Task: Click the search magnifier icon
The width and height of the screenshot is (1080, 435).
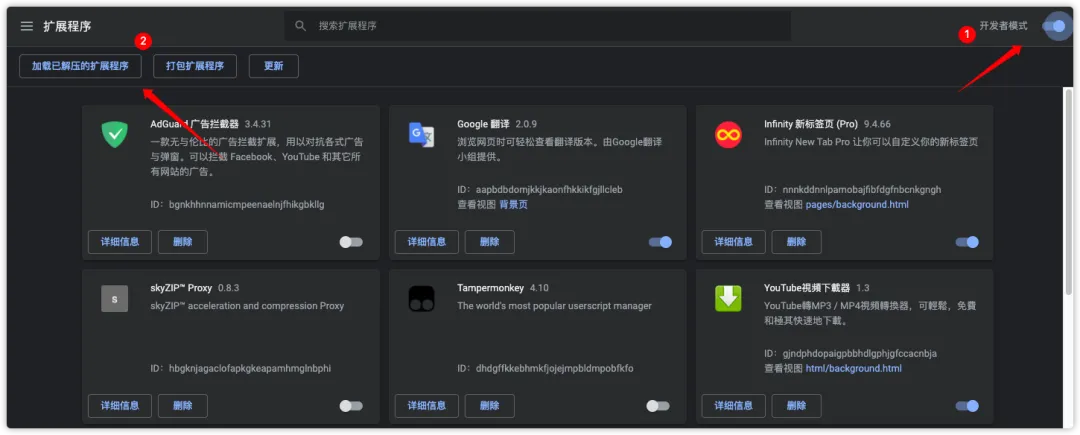Action: click(x=300, y=25)
